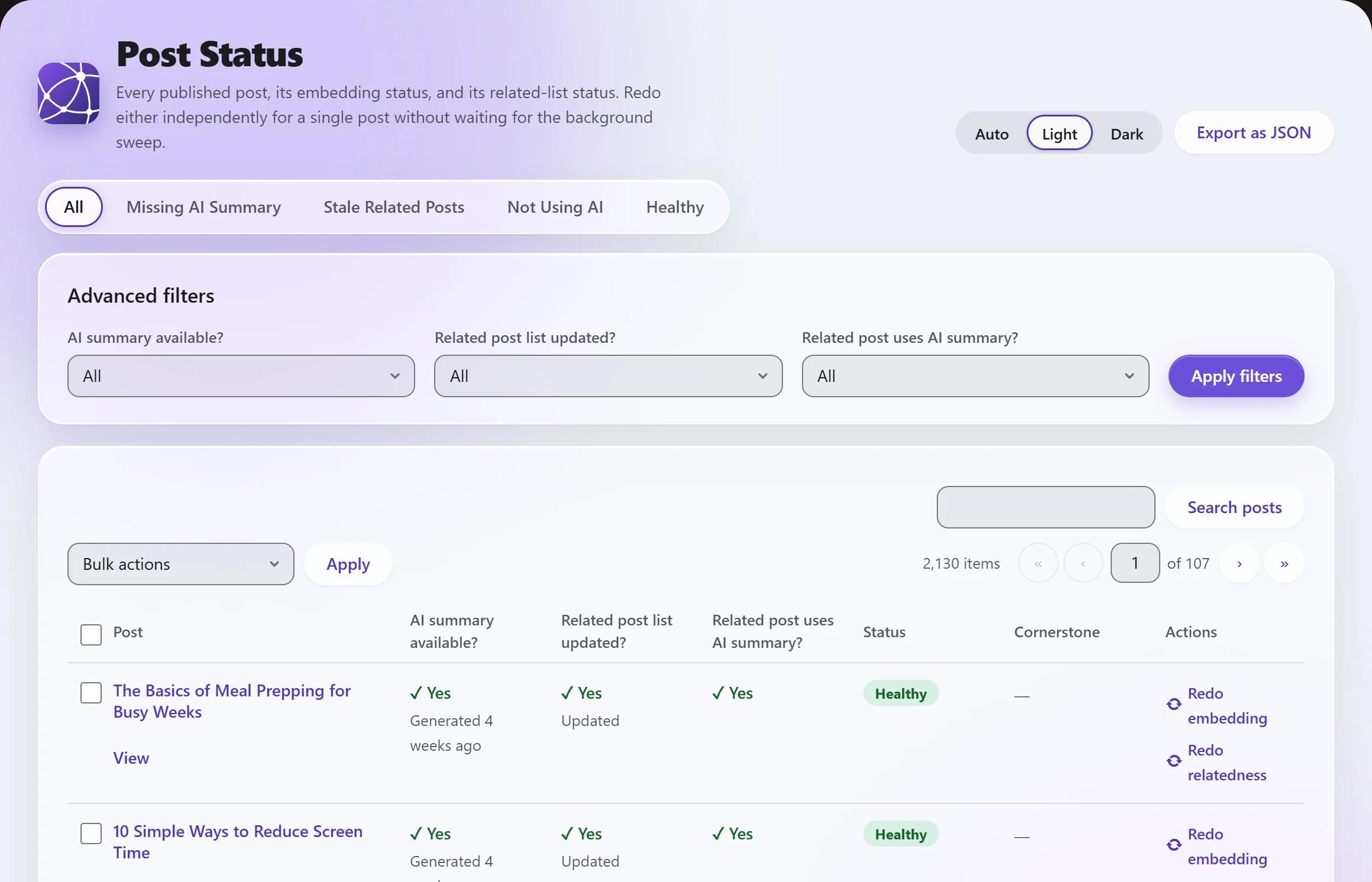Select the All filter tab
The width and height of the screenshot is (1372, 882).
[74, 207]
